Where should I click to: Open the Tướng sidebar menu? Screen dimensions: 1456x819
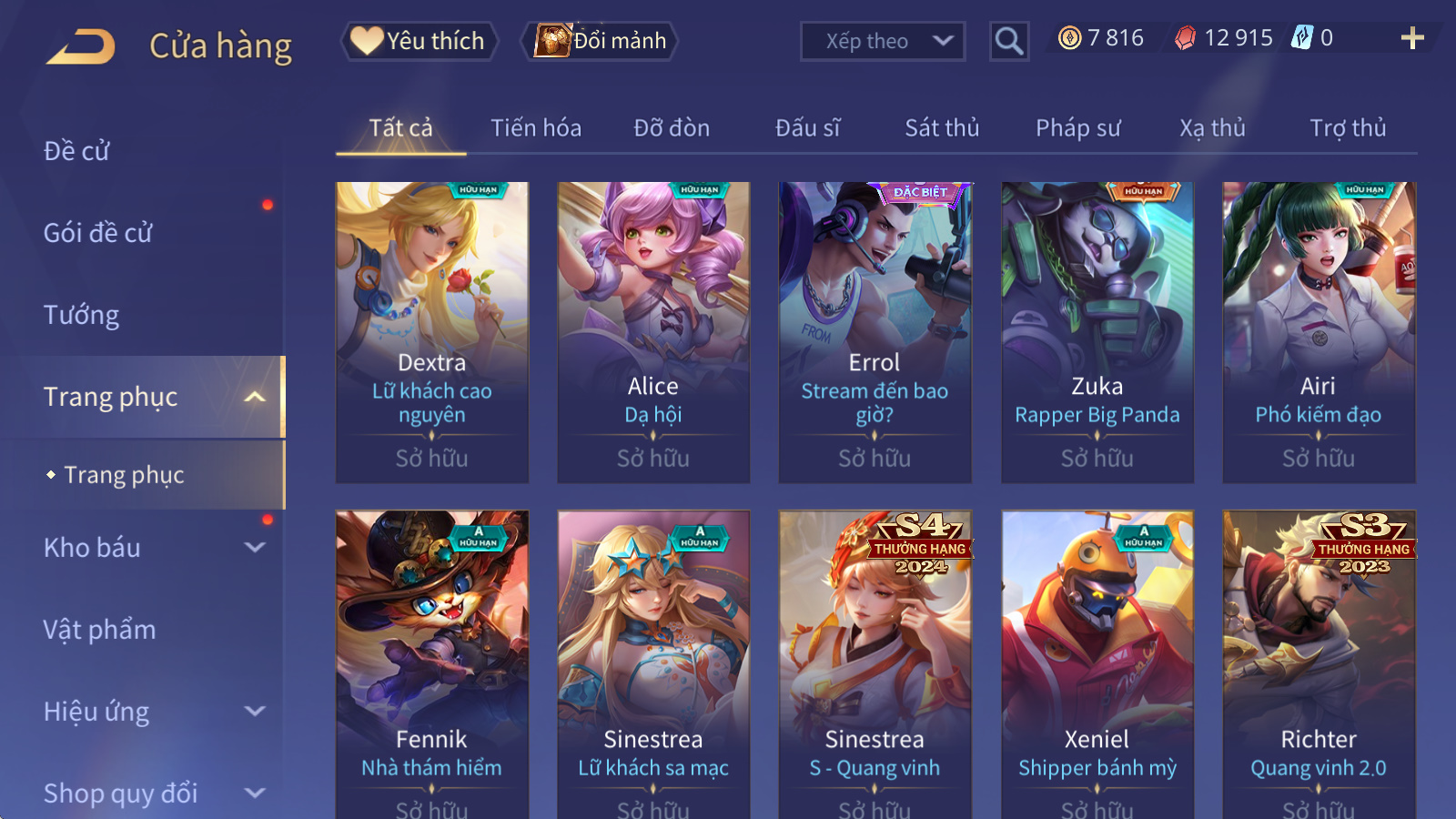pyautogui.click(x=82, y=315)
